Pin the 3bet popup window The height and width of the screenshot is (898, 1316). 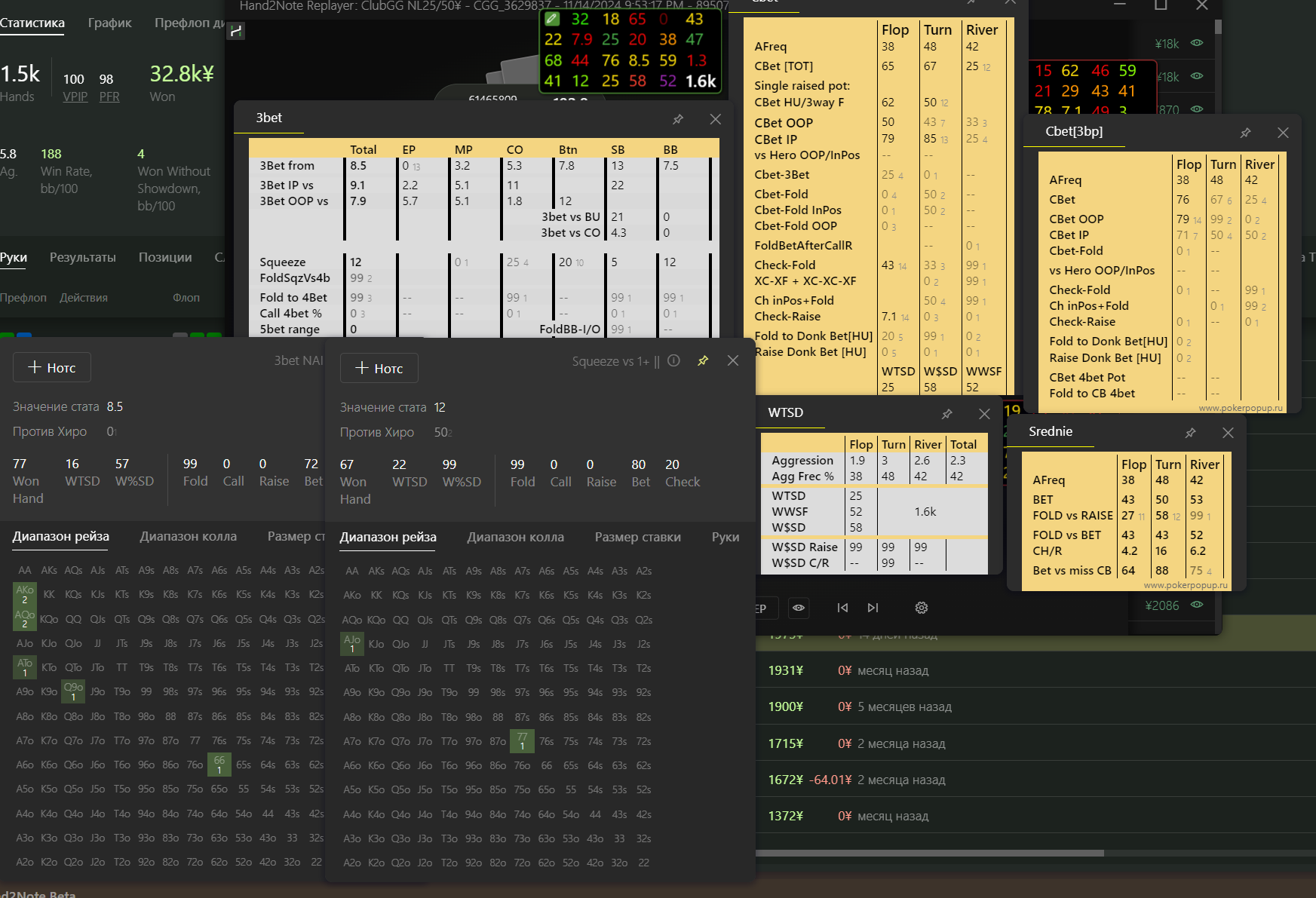[x=678, y=119]
